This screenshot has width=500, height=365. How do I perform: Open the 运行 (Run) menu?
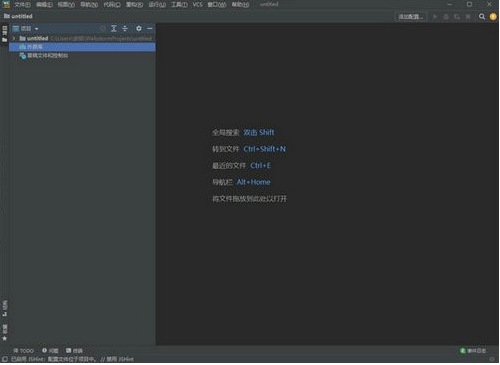coord(157,4)
